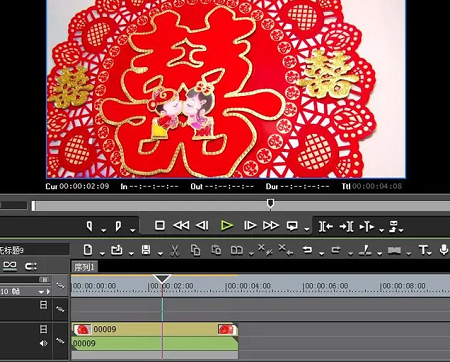Click the In point timecode field
Screen dimensions: 450x362
tap(149, 187)
